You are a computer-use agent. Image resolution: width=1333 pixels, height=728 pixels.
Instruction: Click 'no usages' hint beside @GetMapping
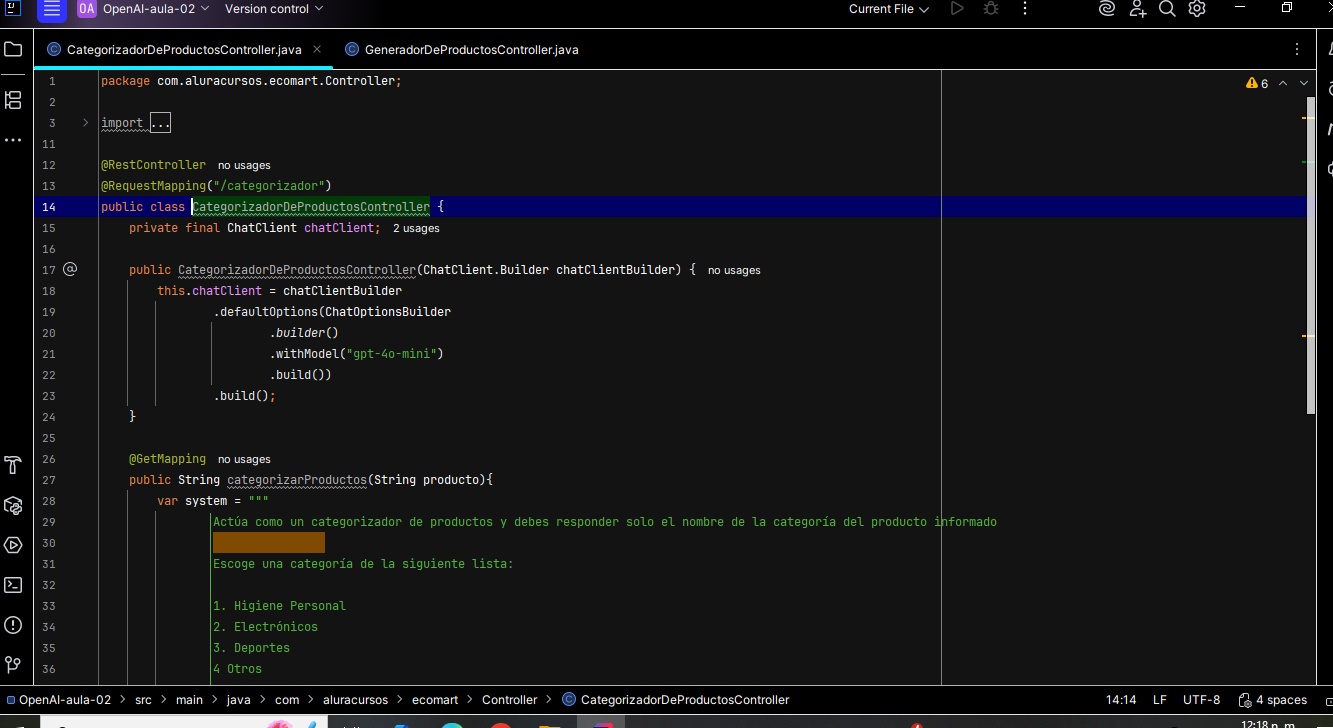(x=244, y=459)
